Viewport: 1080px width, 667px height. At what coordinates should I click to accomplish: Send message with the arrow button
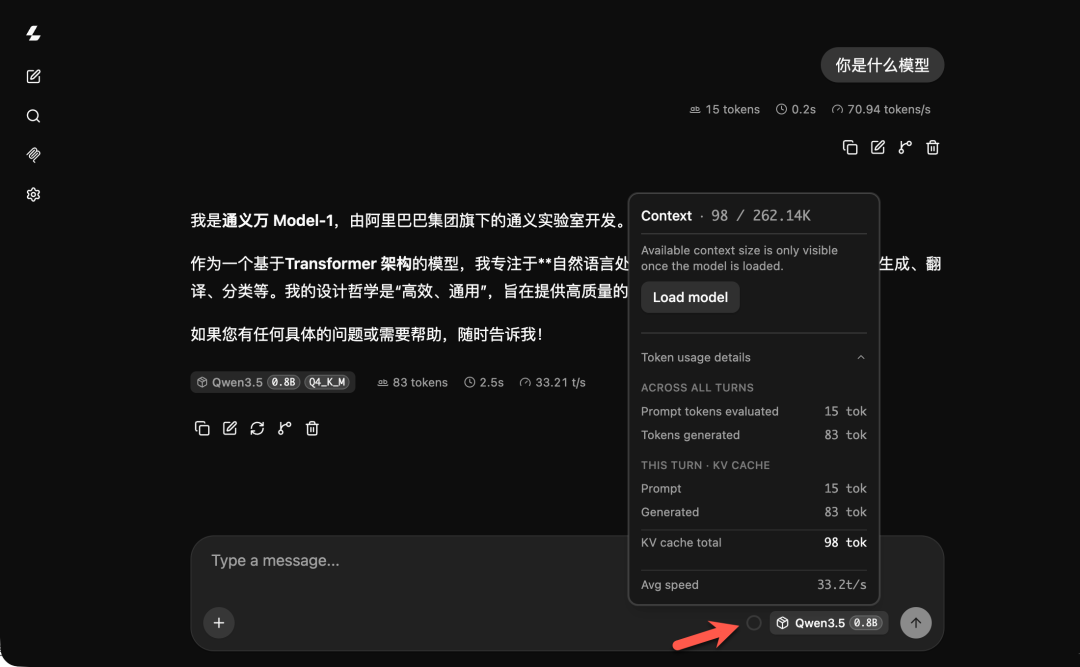pos(915,623)
